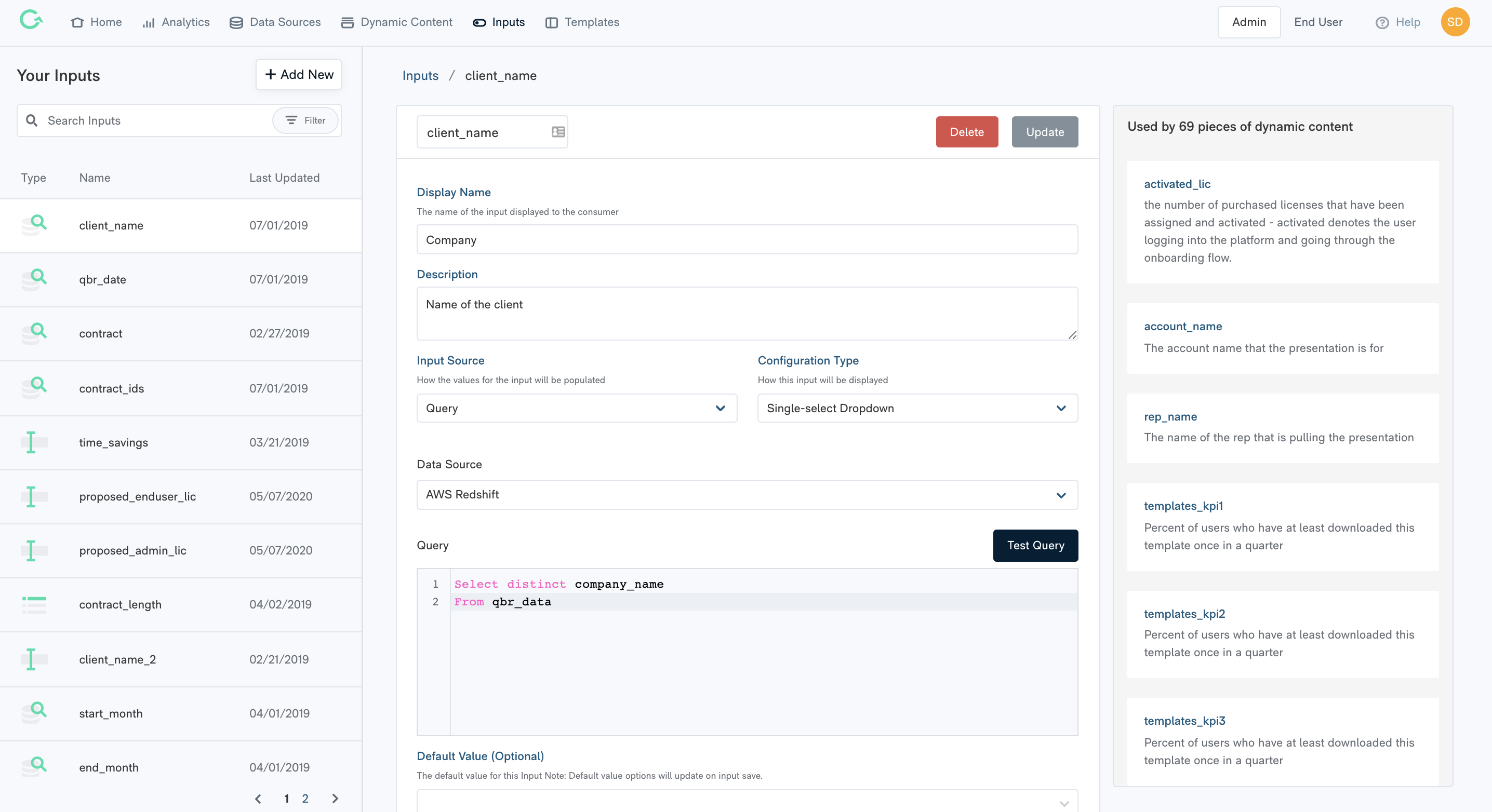The height and width of the screenshot is (812, 1492).
Task: Open the AWS Redshift data source dropdown
Action: pyautogui.click(x=747, y=495)
